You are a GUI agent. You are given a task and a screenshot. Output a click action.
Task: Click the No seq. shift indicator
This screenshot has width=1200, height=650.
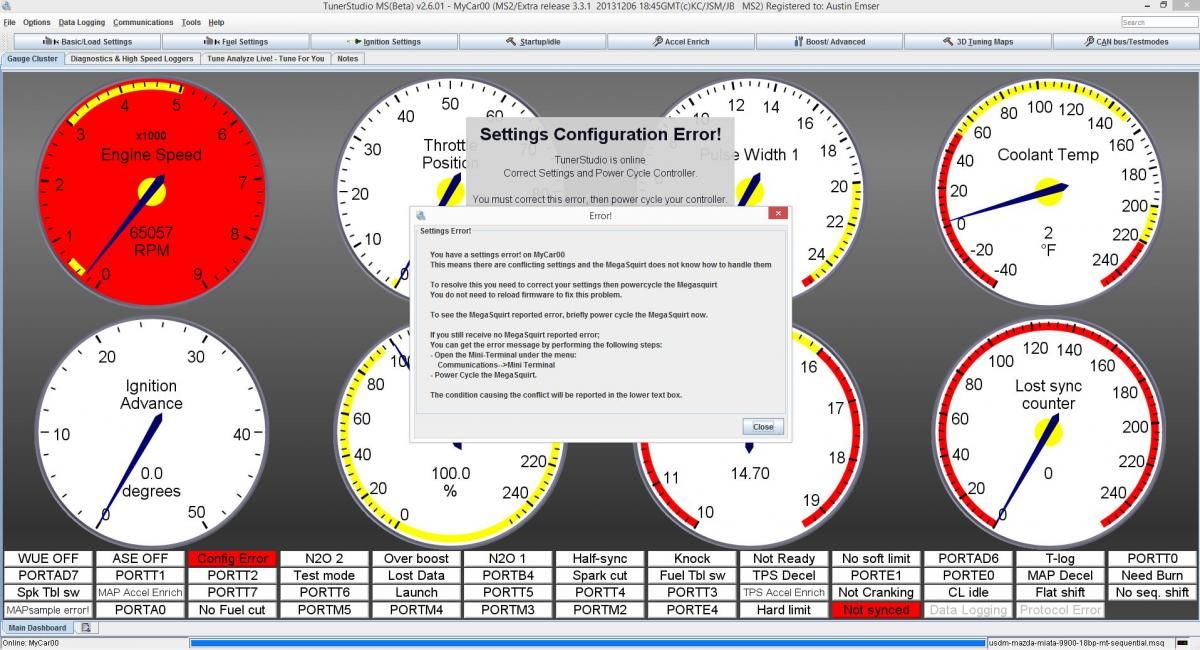click(x=1152, y=593)
